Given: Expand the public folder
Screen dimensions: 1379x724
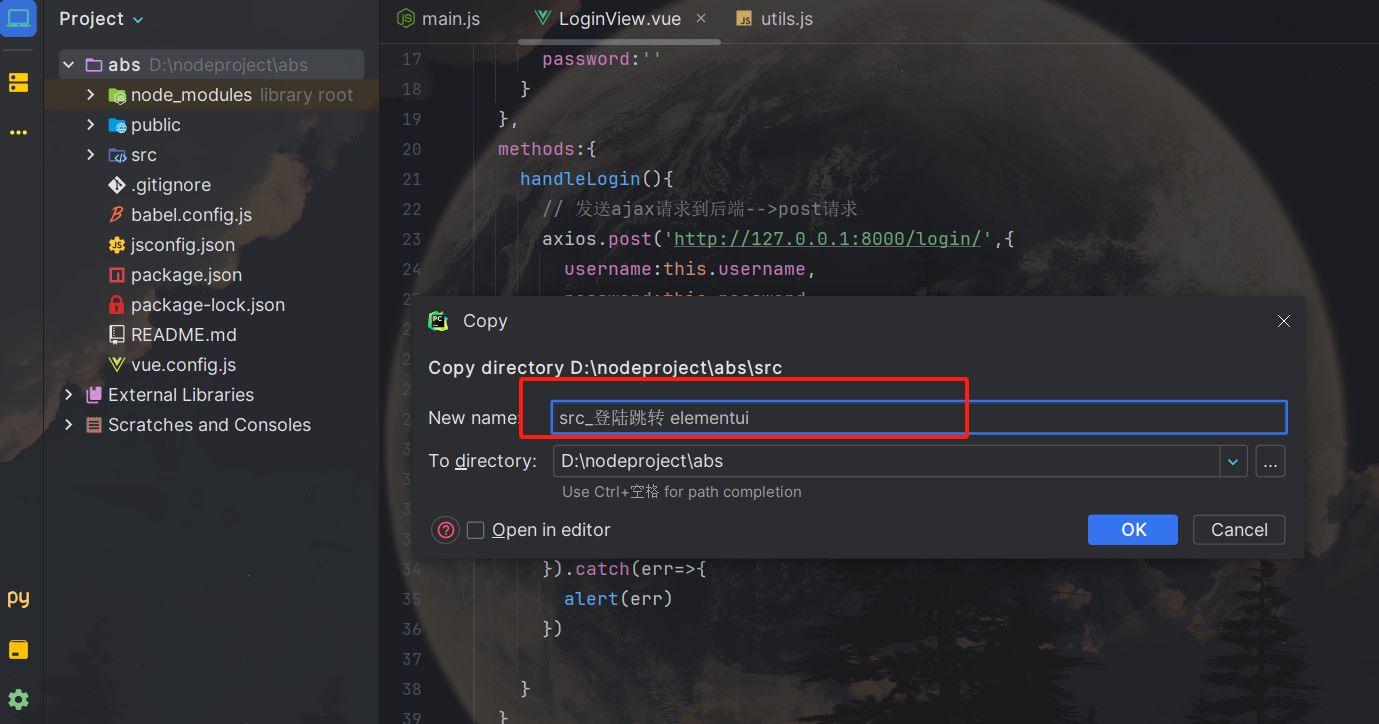Looking at the screenshot, I should [x=90, y=125].
